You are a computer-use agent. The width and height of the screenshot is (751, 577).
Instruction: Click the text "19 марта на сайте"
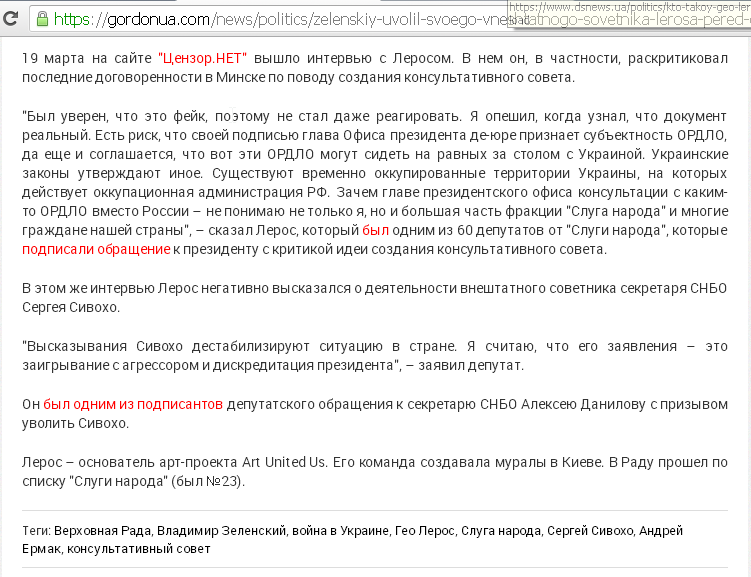(87, 58)
